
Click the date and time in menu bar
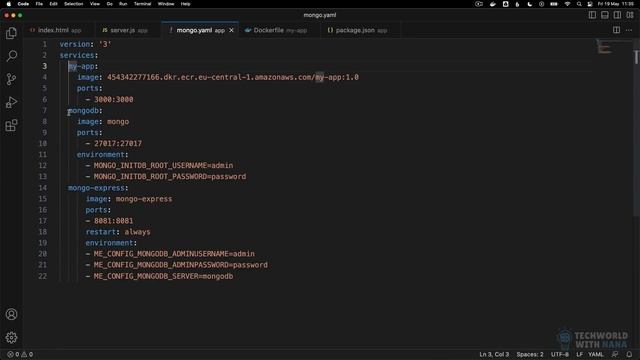pyautogui.click(x=616, y=4)
